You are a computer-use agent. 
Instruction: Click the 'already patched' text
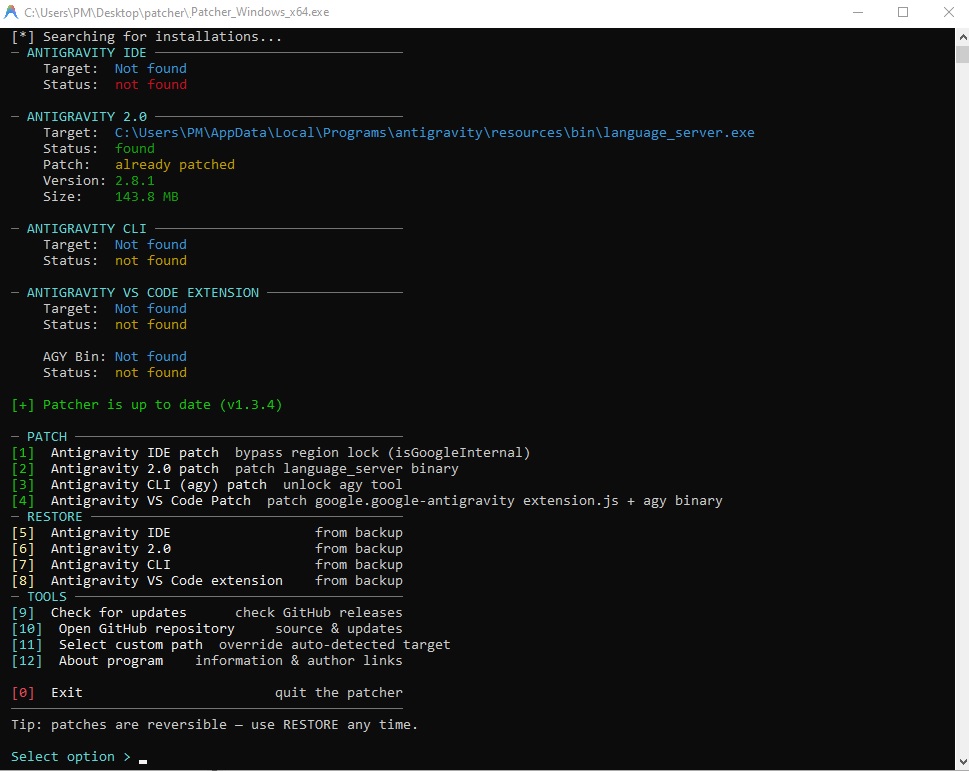coord(175,165)
